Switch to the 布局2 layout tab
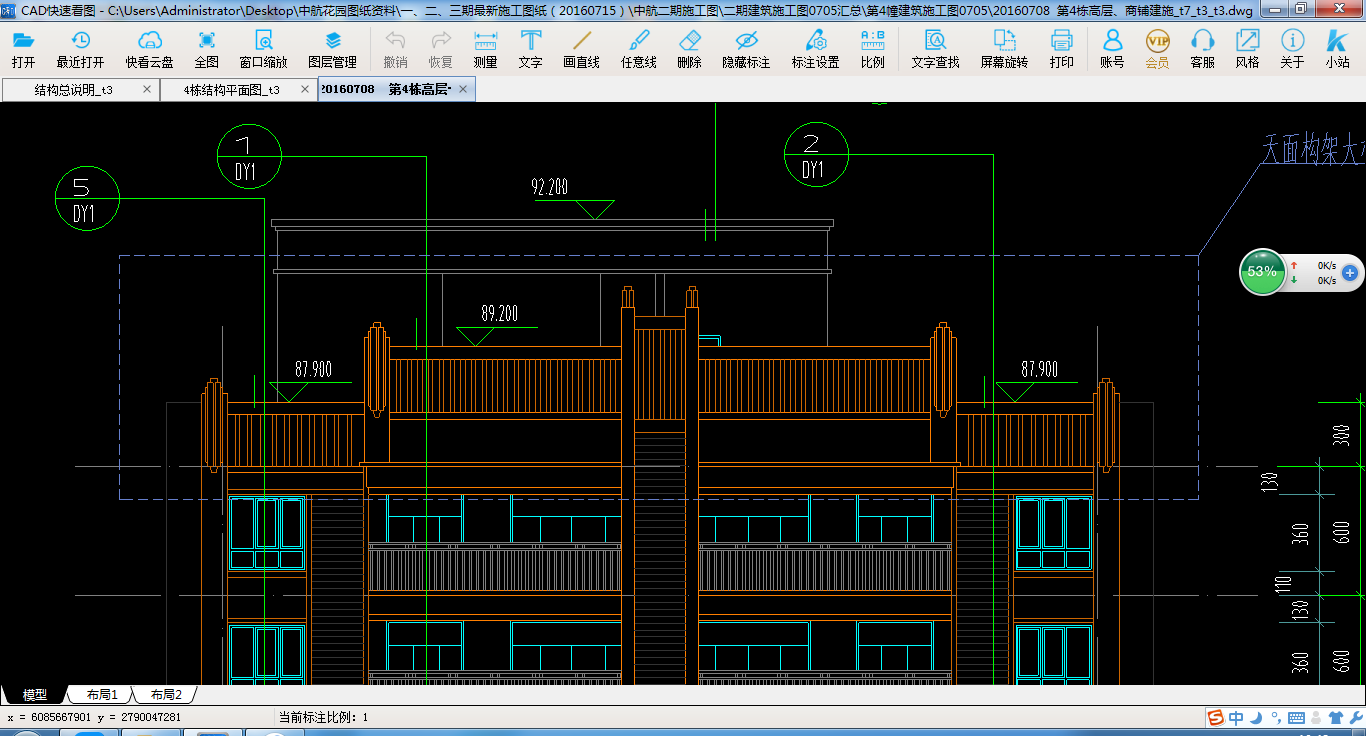The image size is (1366, 736). (166, 694)
